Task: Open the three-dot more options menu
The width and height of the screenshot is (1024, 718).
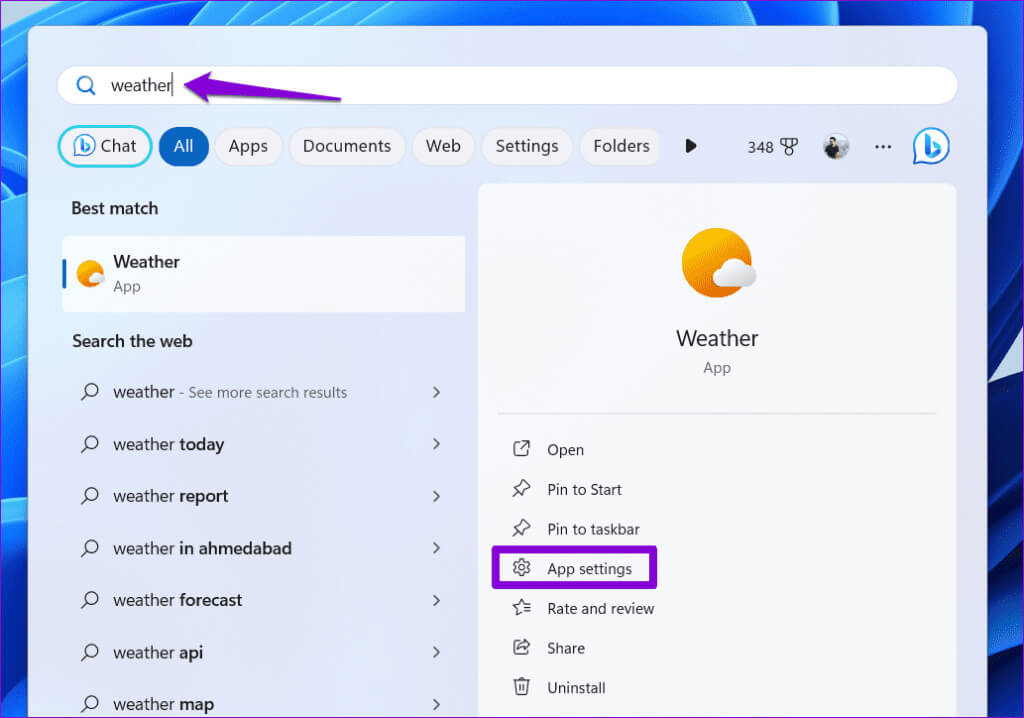Action: coord(883,146)
